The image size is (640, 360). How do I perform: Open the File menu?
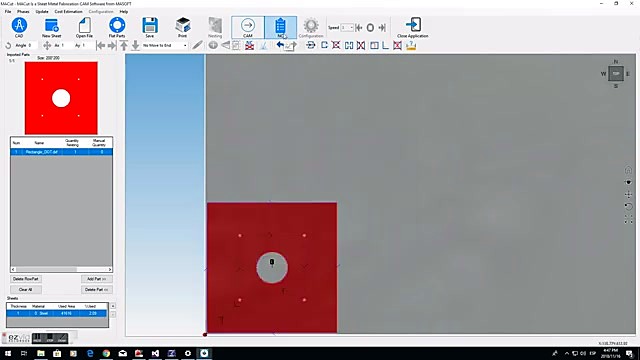pos(8,11)
